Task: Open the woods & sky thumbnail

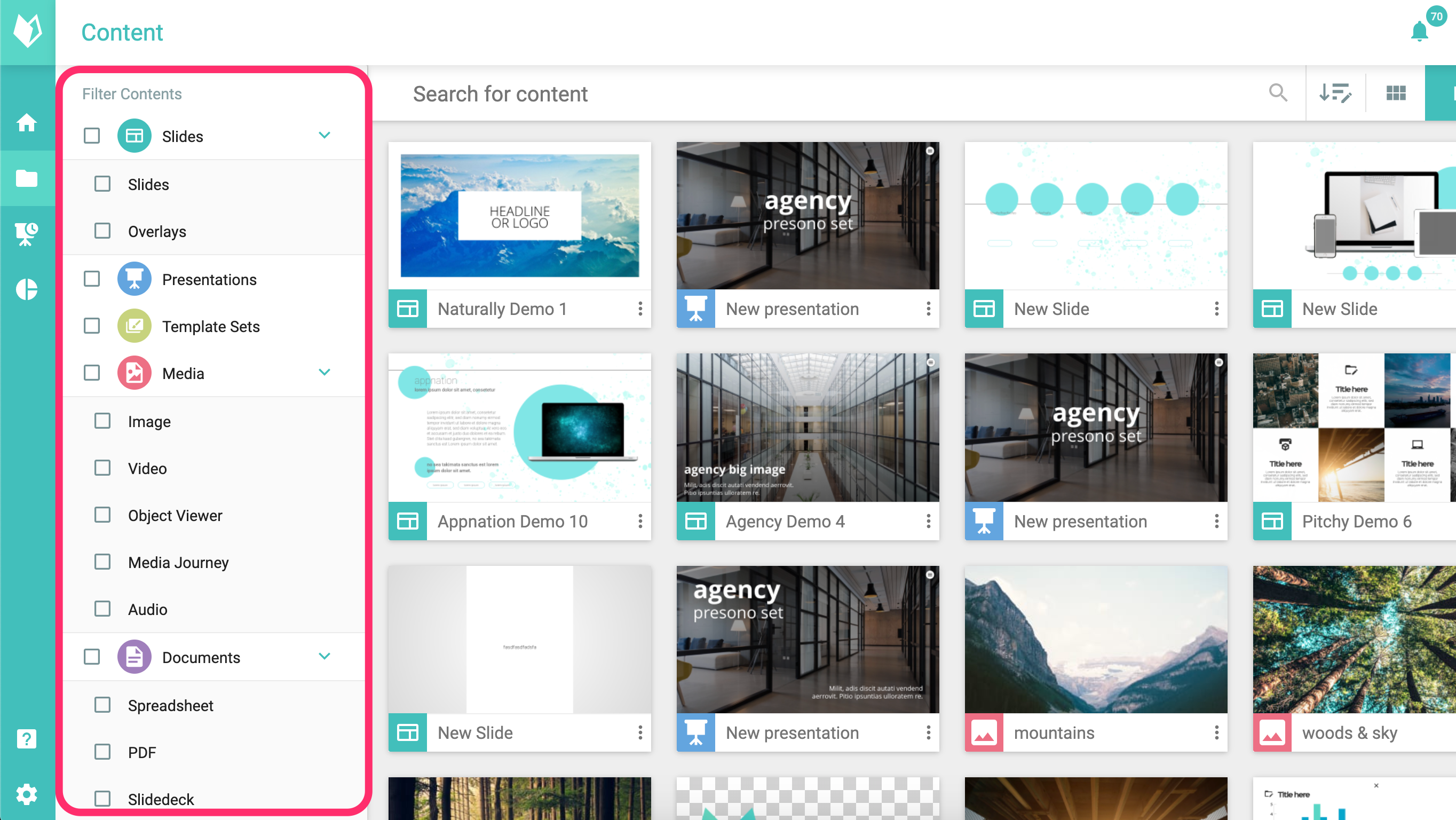Action: pyautogui.click(x=1354, y=640)
